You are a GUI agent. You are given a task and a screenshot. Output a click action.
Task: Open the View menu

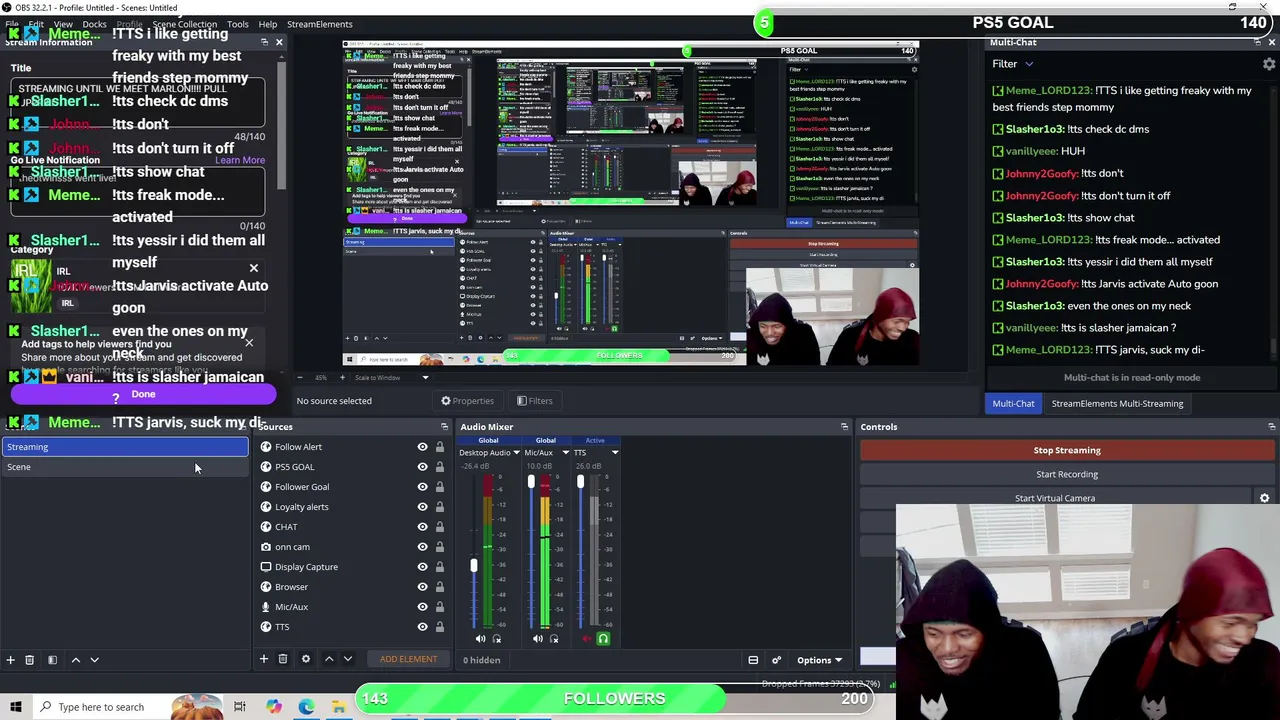click(x=63, y=24)
